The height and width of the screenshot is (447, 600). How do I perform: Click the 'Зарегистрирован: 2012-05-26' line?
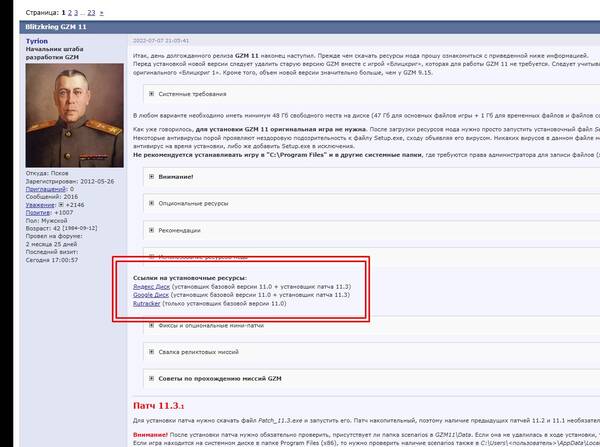pos(70,181)
